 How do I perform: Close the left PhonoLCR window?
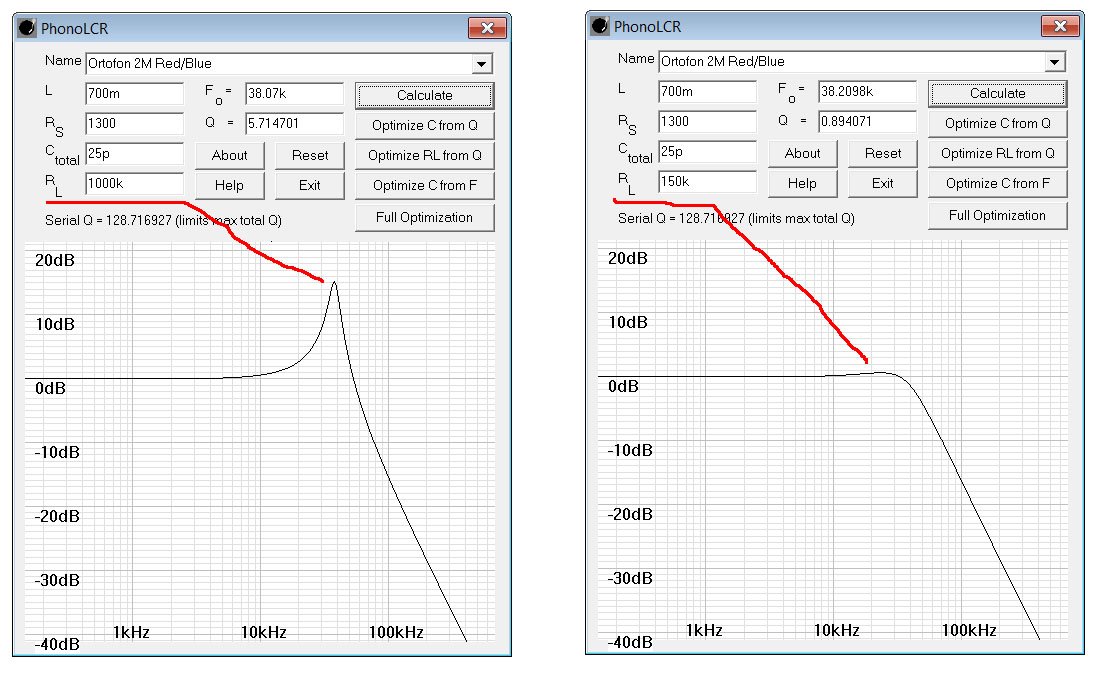point(487,28)
